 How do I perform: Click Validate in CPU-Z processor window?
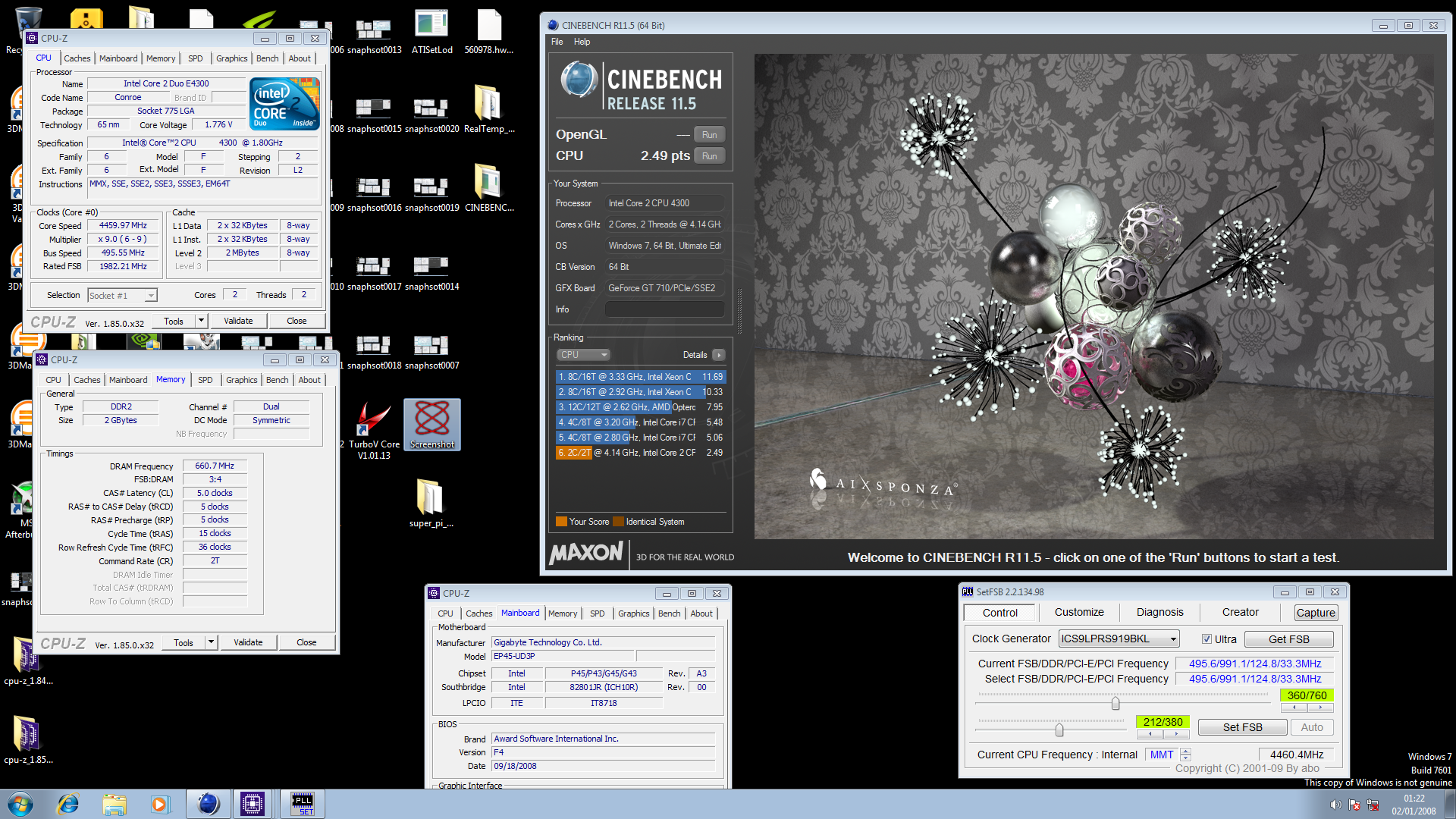[x=238, y=321]
